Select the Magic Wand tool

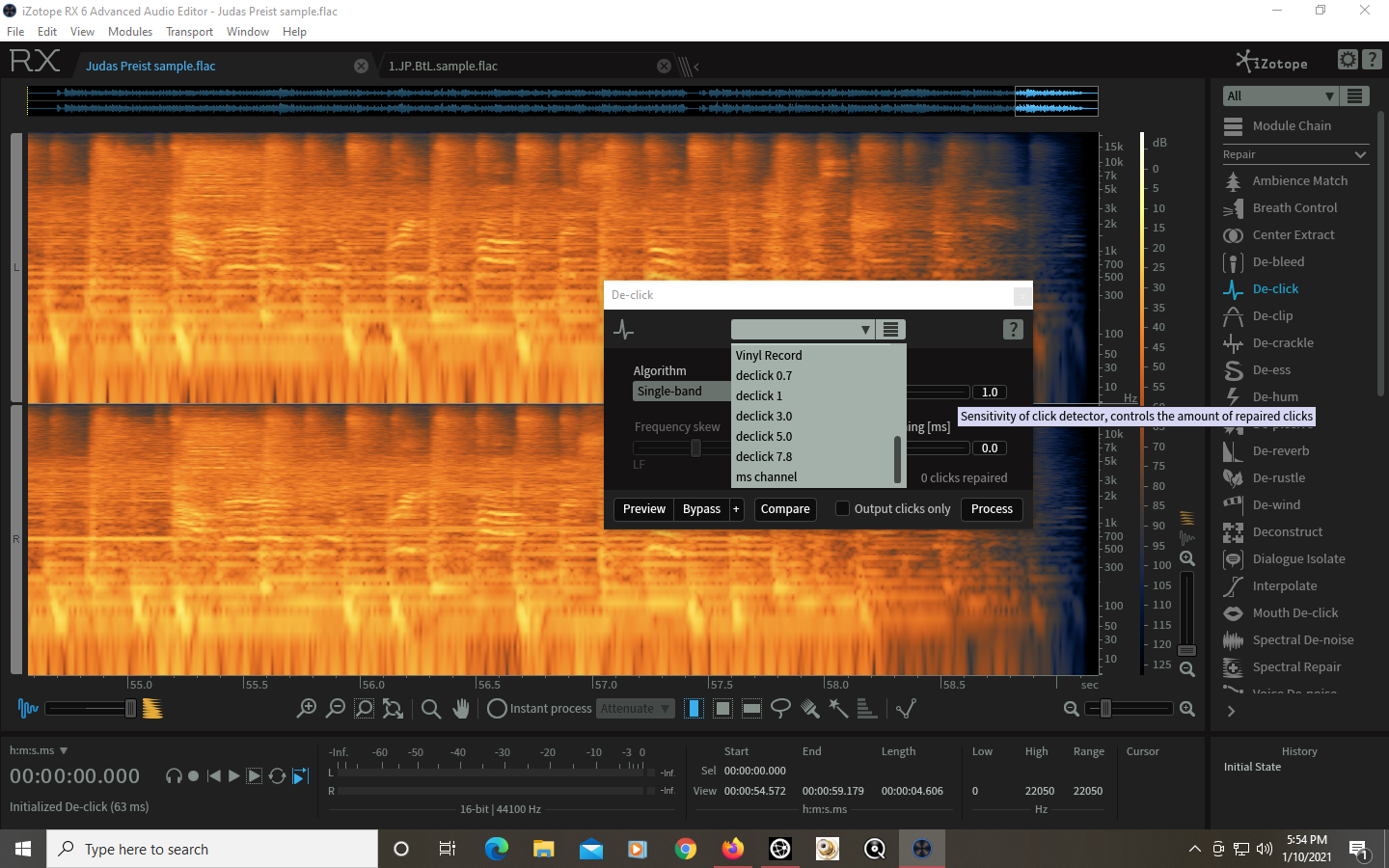838,709
